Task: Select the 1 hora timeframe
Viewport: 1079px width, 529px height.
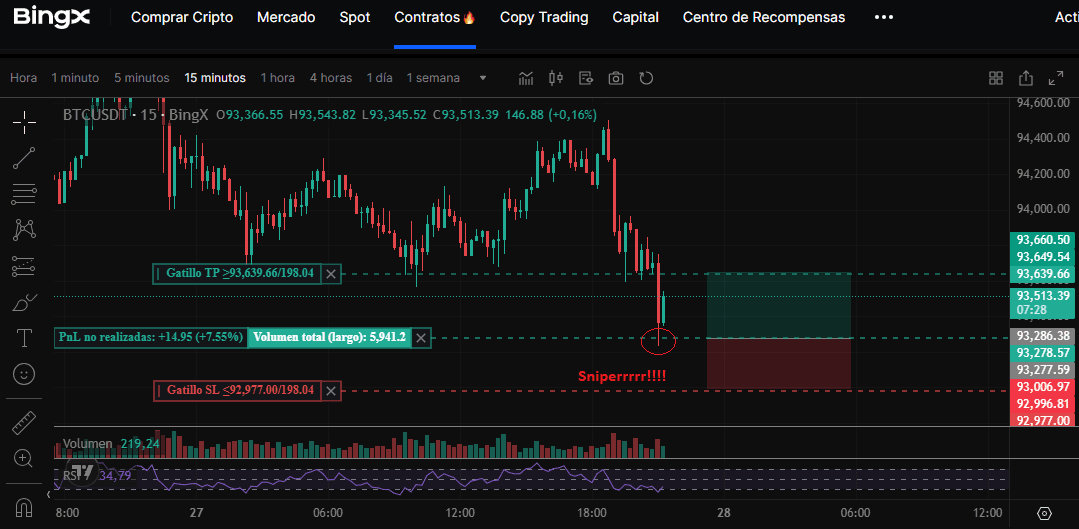Action: click(x=277, y=78)
